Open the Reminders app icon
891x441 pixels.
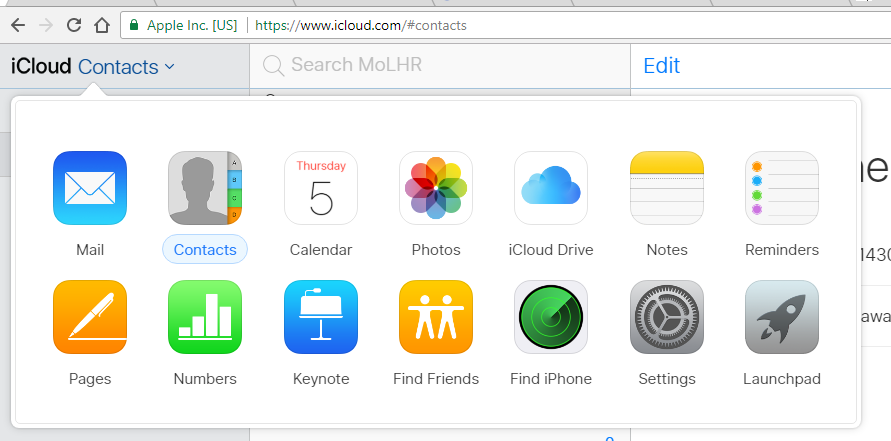pos(782,188)
